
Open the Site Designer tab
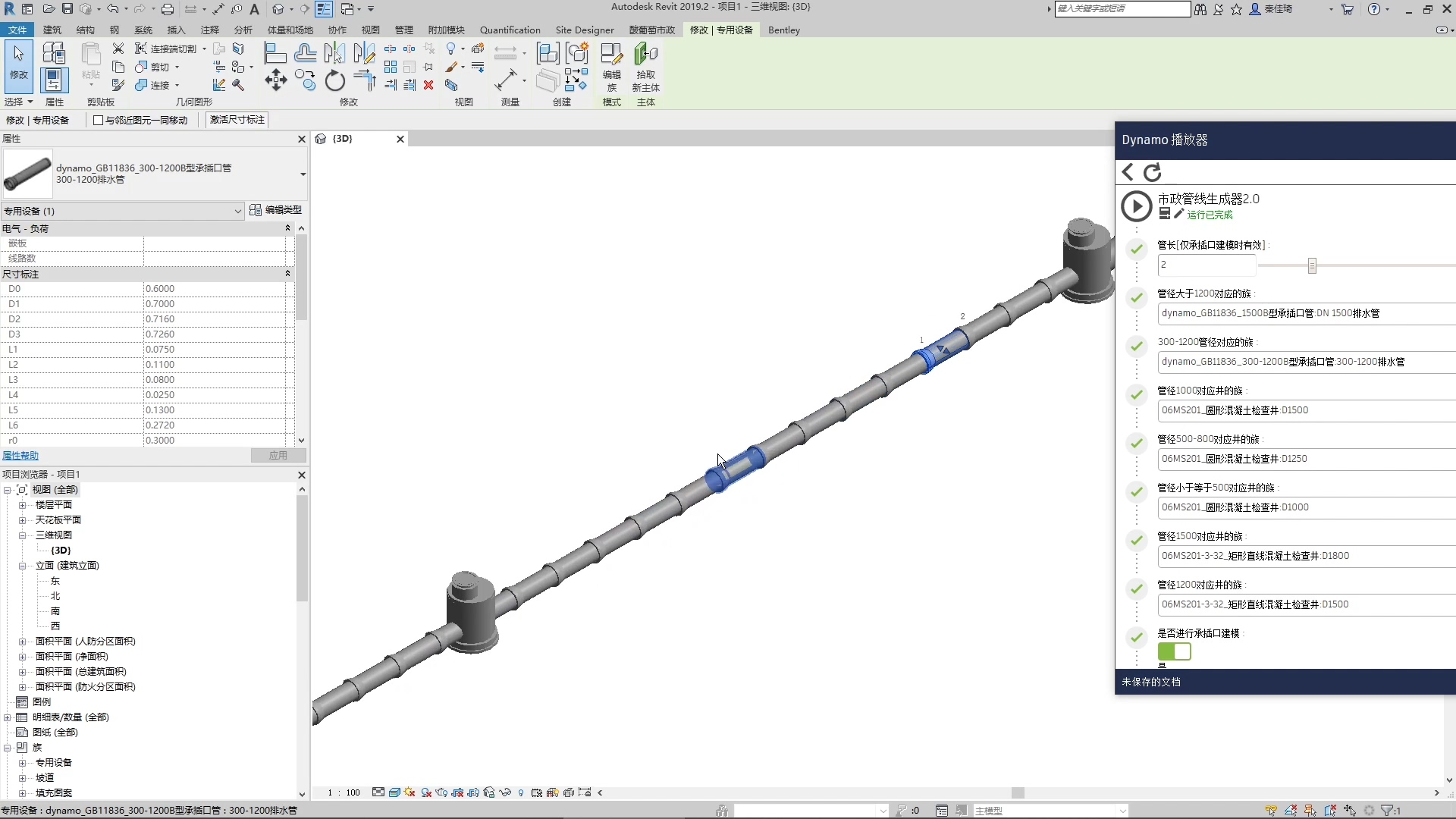click(584, 30)
